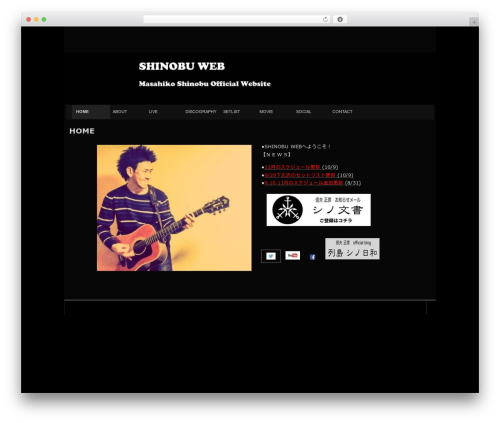The height and width of the screenshot is (423, 500).
Task: Click the yellow minimize window button
Action: 36,19
